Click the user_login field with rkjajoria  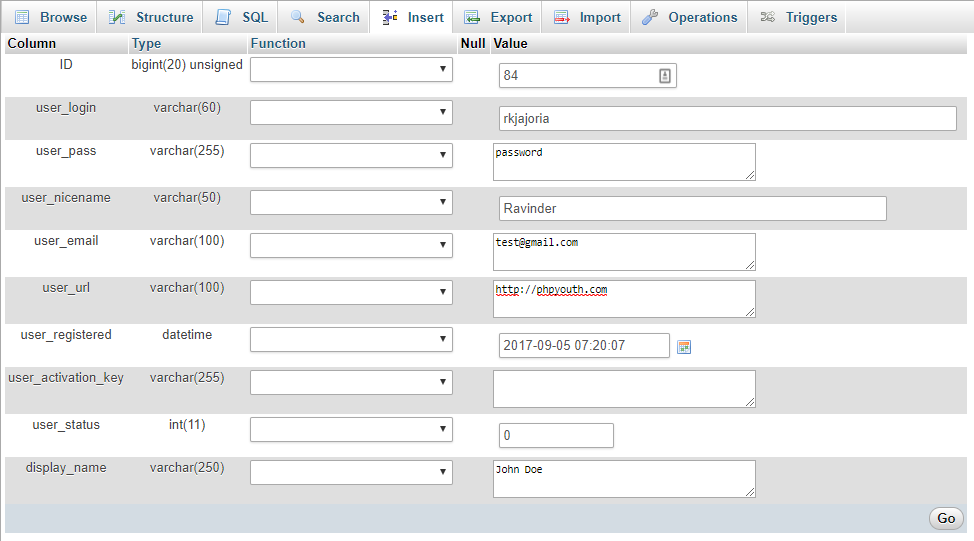click(727, 119)
